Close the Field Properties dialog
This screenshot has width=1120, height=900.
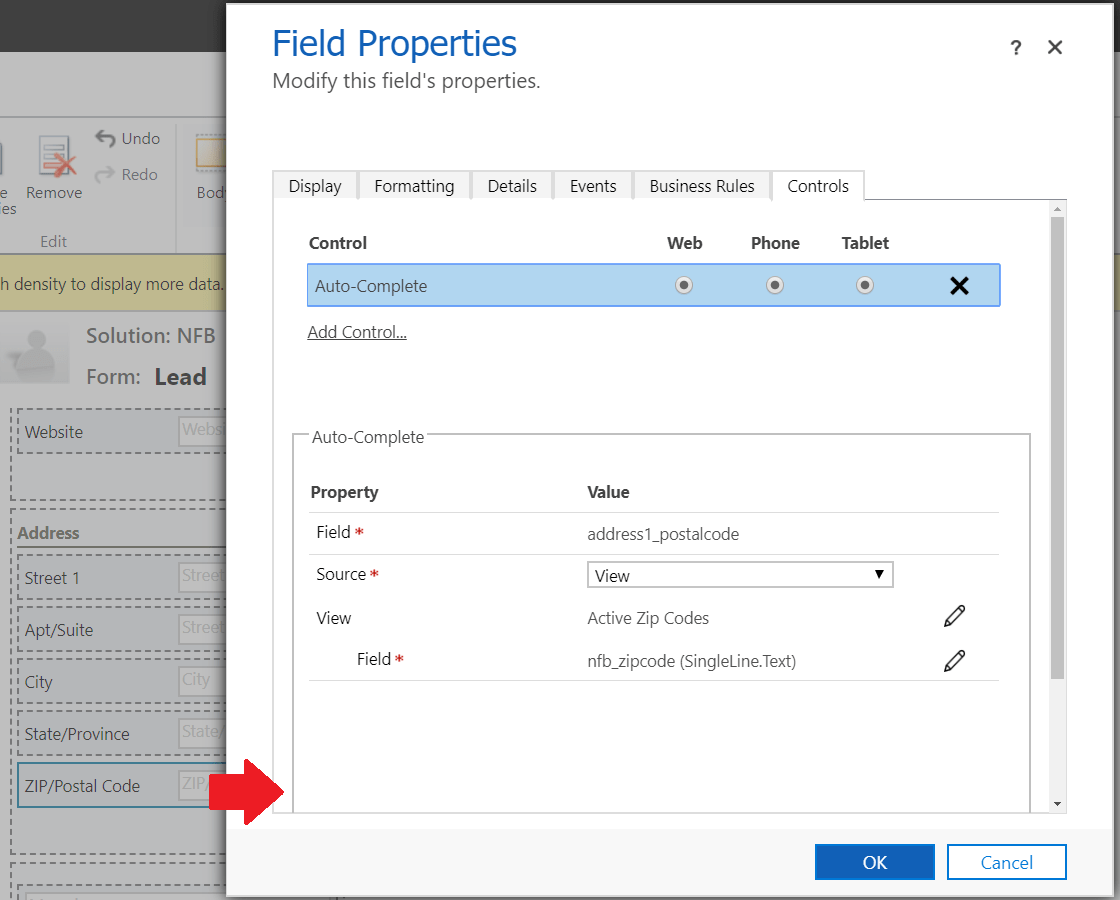[x=1054, y=47]
